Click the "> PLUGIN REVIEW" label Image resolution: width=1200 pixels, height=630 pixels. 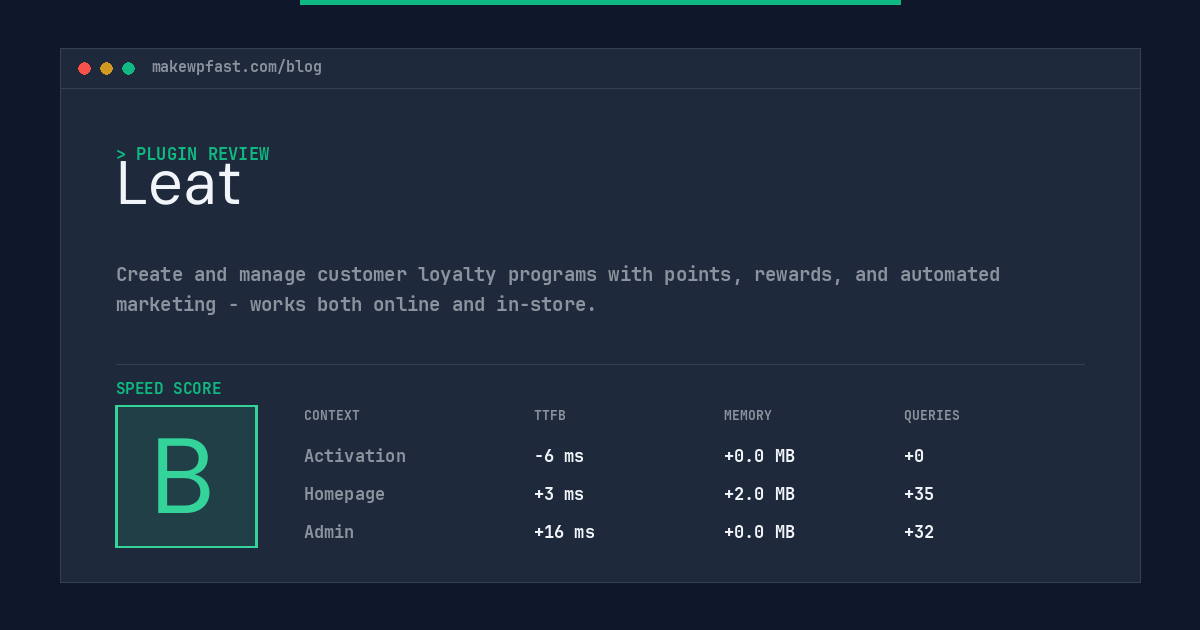pyautogui.click(x=193, y=154)
